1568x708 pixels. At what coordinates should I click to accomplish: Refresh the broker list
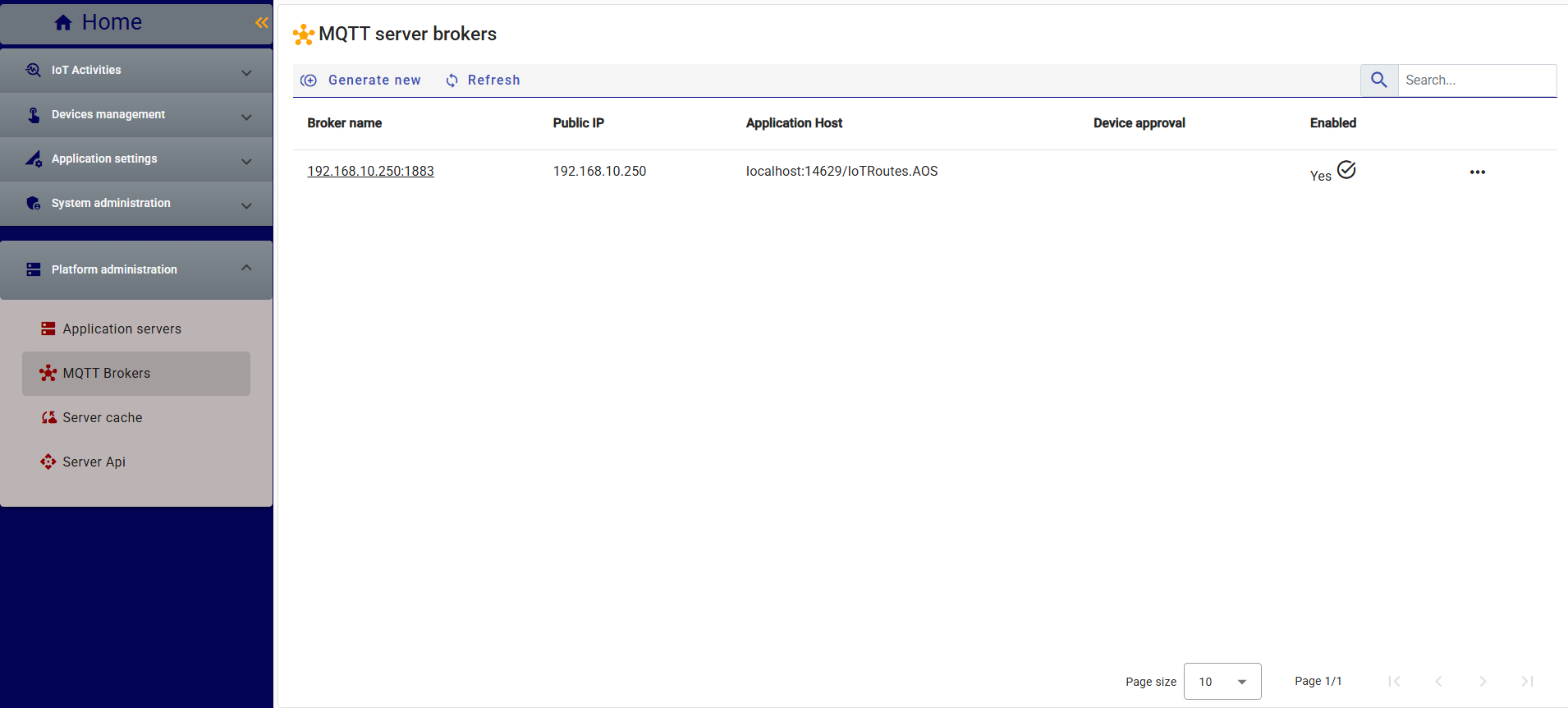tap(483, 80)
